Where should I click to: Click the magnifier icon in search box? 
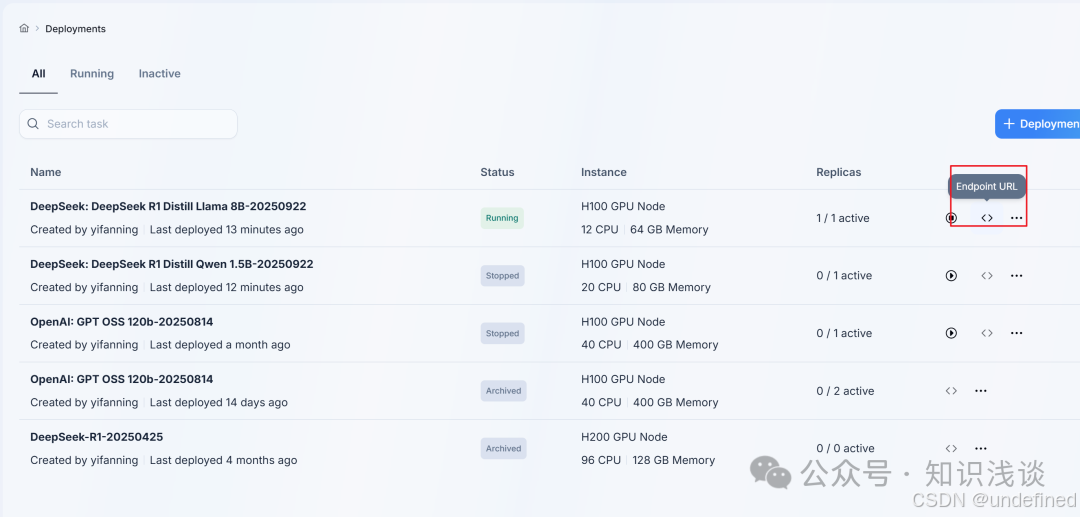pyautogui.click(x=32, y=124)
